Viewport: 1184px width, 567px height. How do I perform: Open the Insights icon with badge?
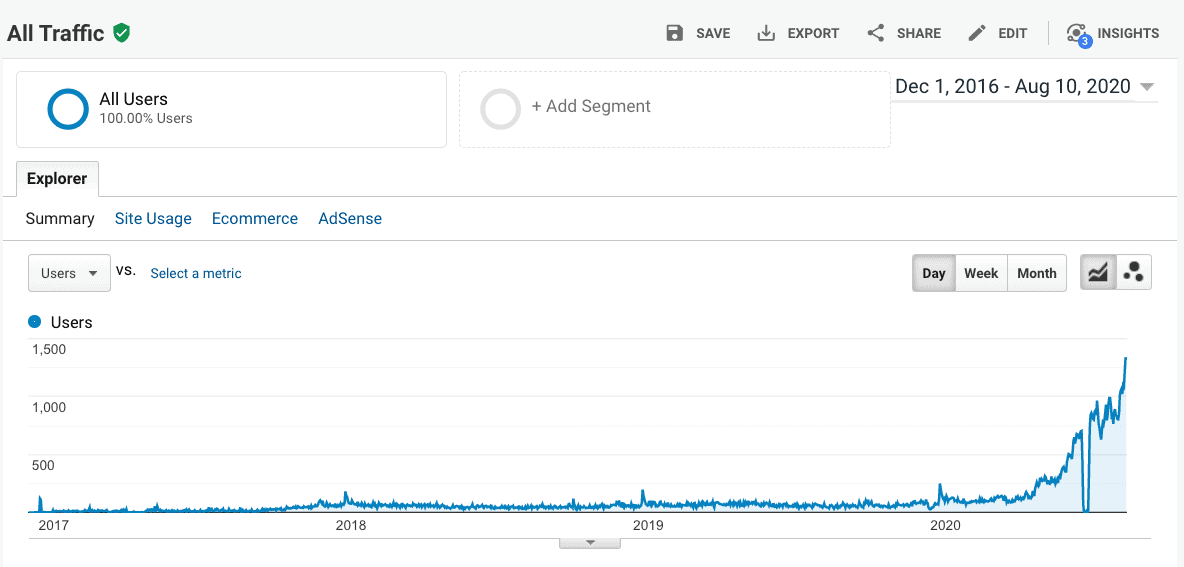click(x=1077, y=34)
